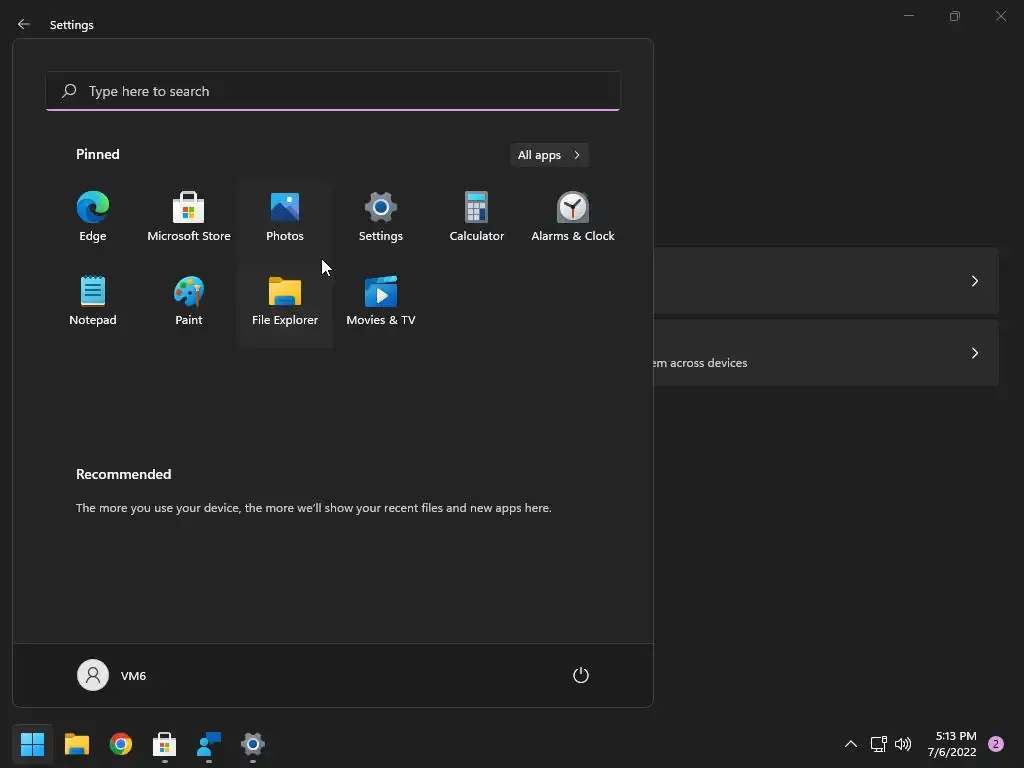Restore down the Settings window
Screen dimensions: 1024x768
955,16
